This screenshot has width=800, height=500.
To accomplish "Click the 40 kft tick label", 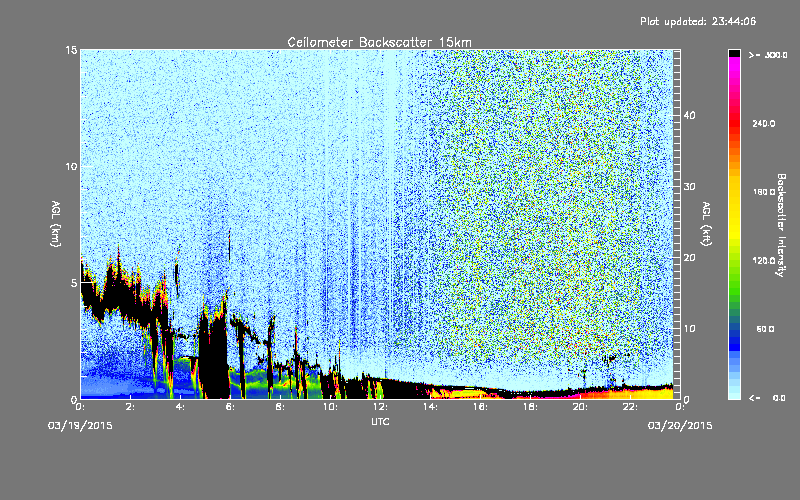I will [689, 115].
